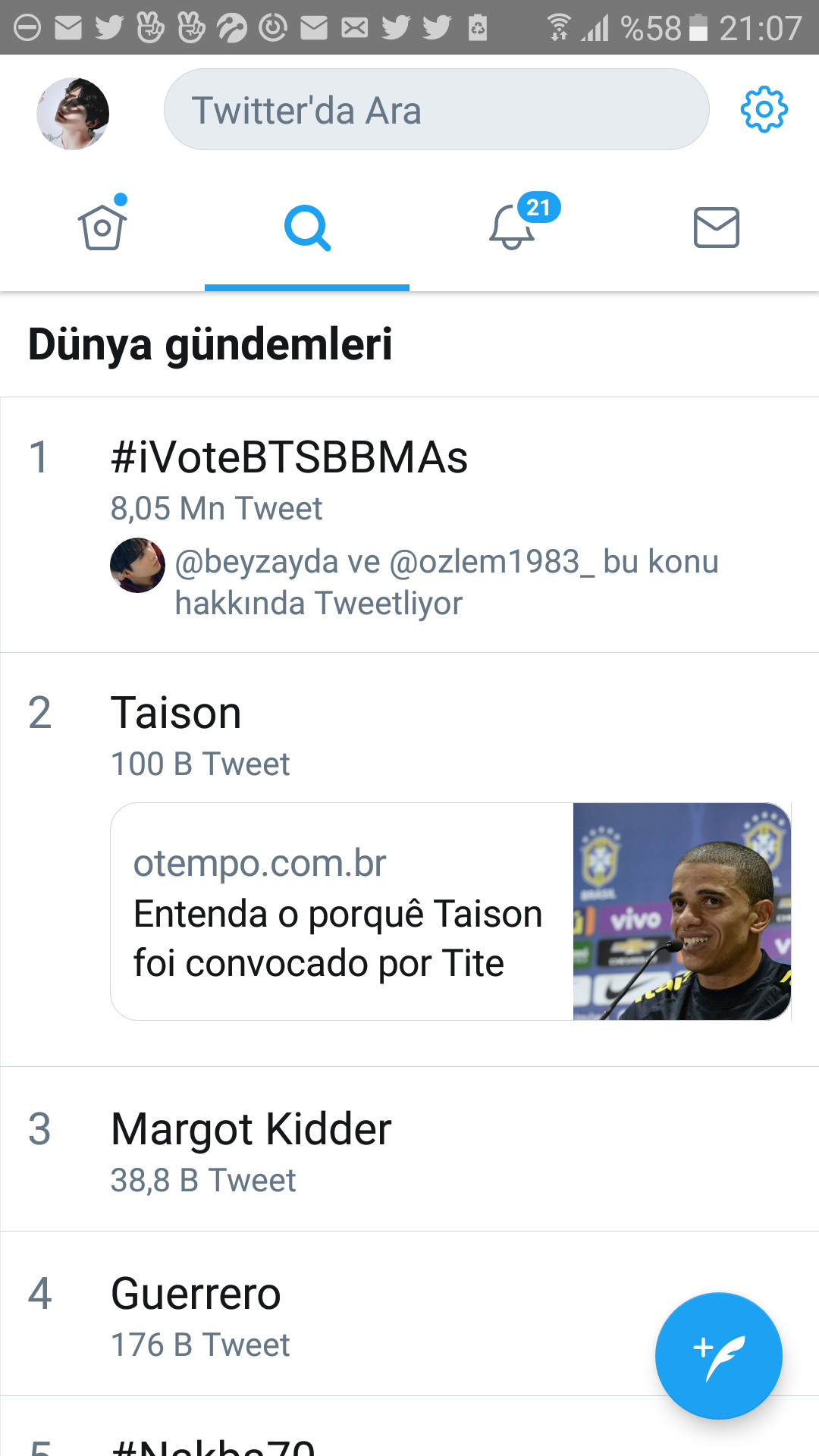This screenshot has width=819, height=1456.
Task: Tap the Twitter bird notification in status bar
Action: pyautogui.click(x=109, y=28)
